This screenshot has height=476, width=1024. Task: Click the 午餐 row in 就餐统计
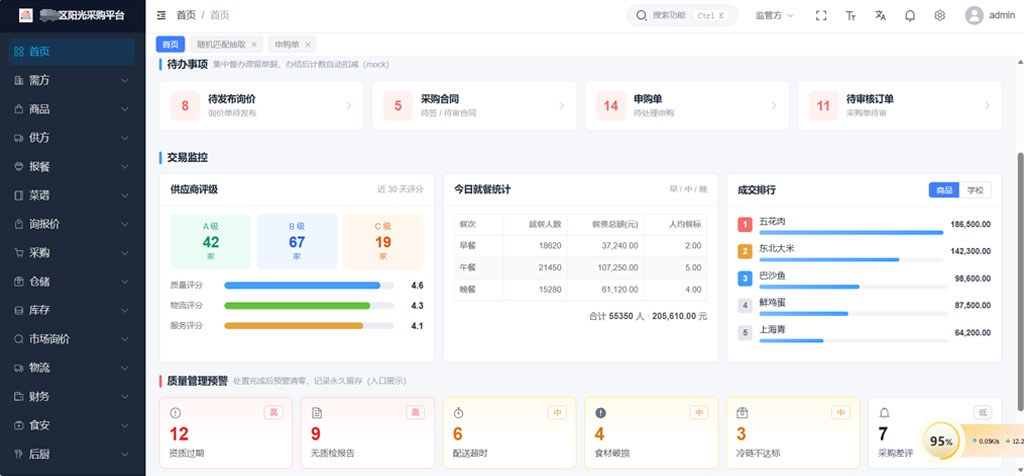pyautogui.click(x=581, y=268)
